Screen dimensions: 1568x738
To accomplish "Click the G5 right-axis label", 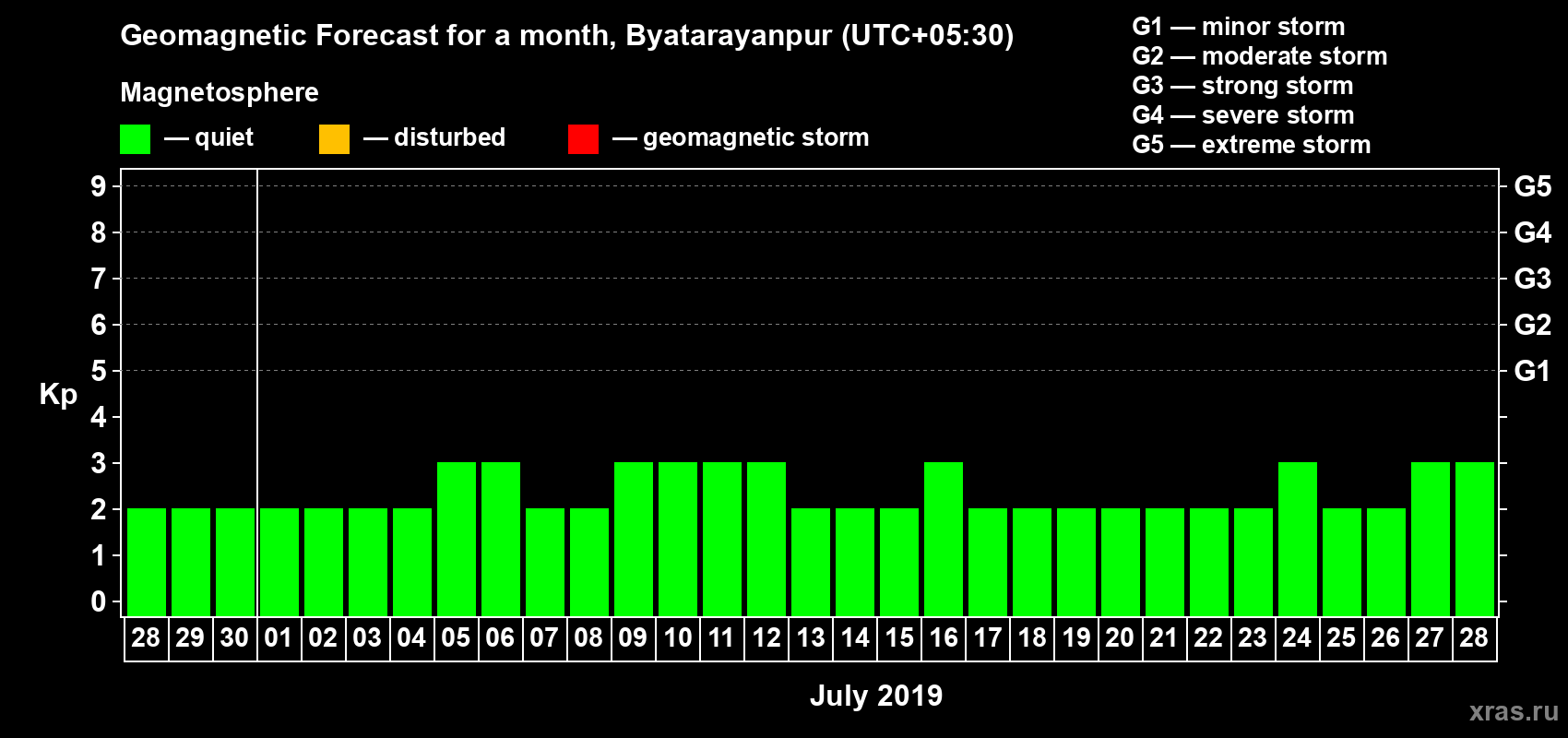I will click(x=1533, y=186).
